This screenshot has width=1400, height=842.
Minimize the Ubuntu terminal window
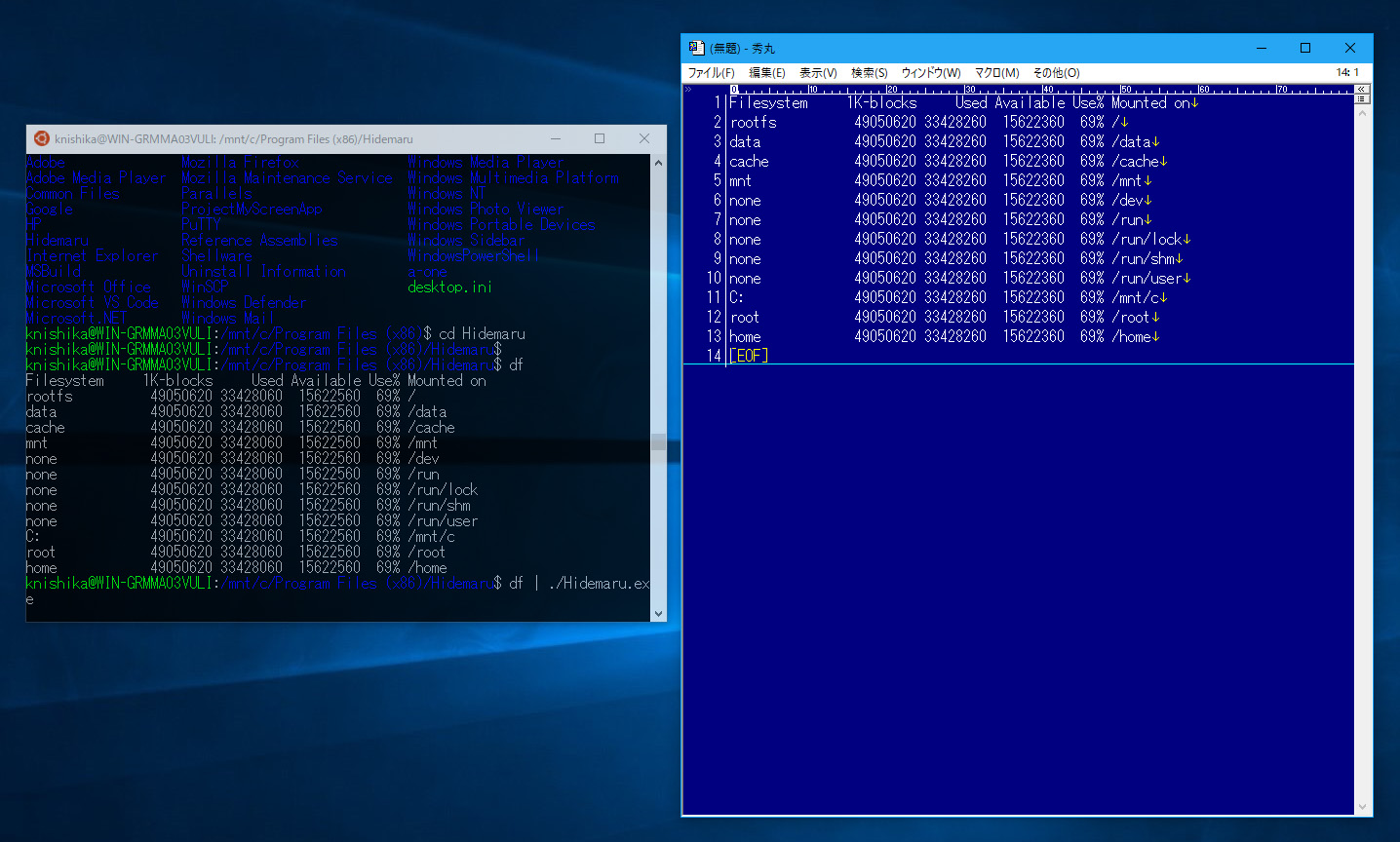coord(556,139)
